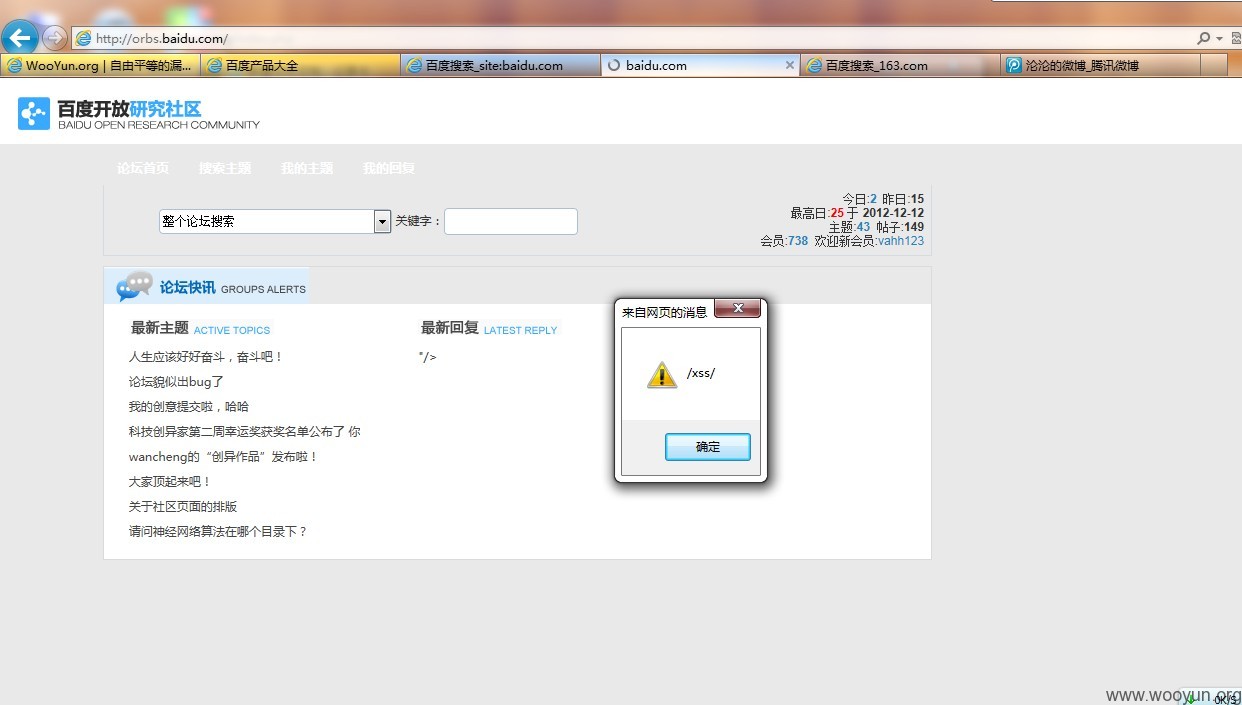The width and height of the screenshot is (1242, 705).
Task: Open the 论坛首页 navigation link
Action: click(142, 168)
